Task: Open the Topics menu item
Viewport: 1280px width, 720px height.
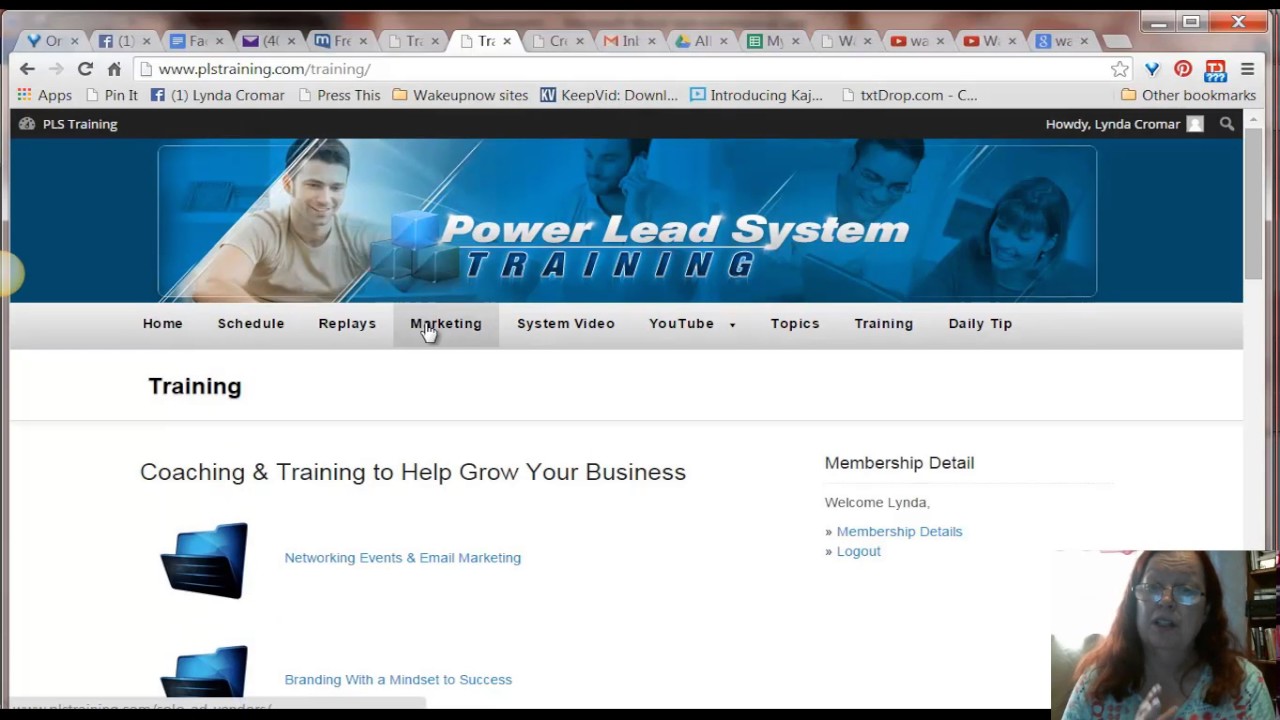Action: pyautogui.click(x=795, y=324)
